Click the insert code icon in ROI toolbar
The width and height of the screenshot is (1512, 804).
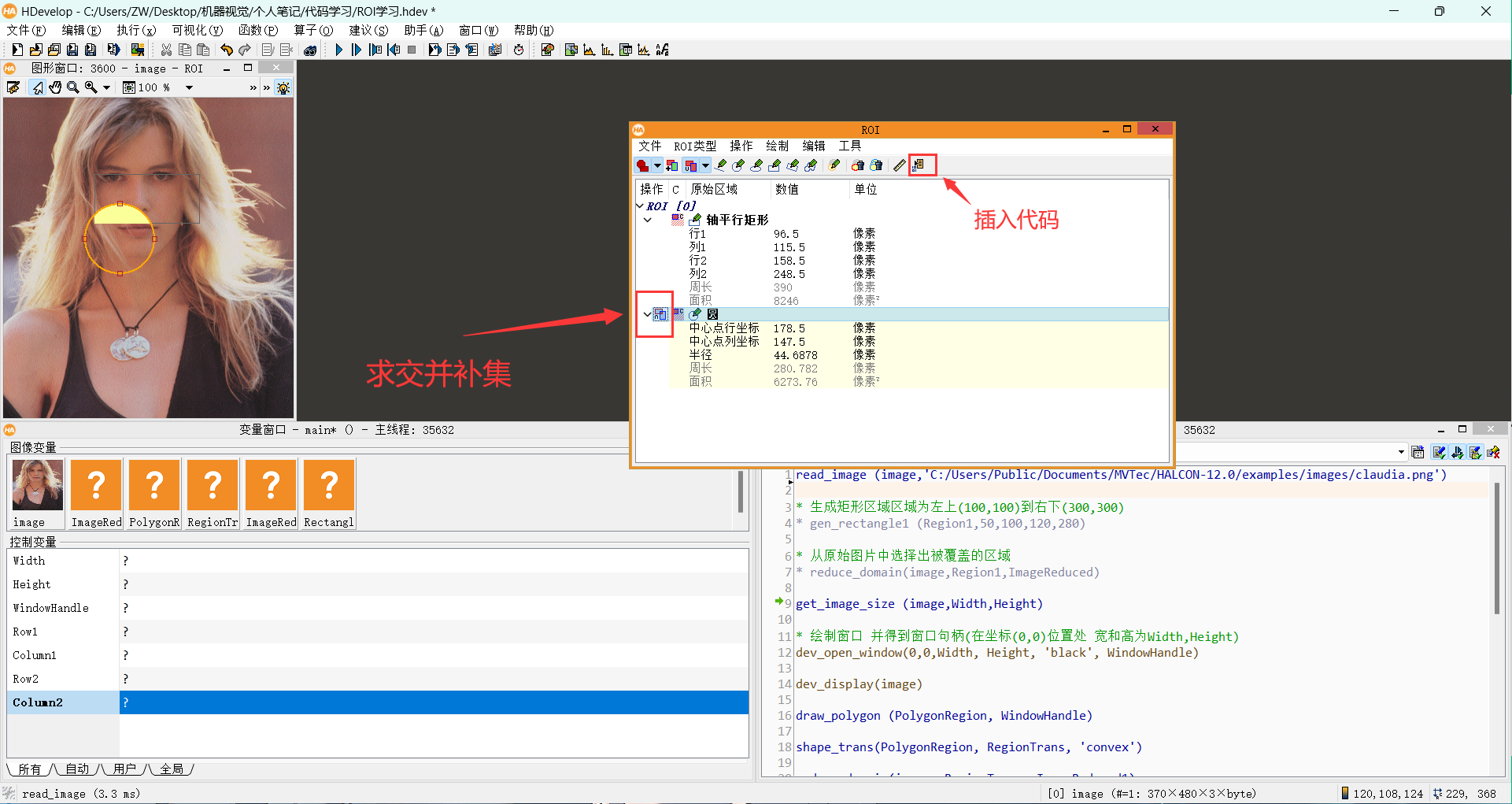(919, 165)
